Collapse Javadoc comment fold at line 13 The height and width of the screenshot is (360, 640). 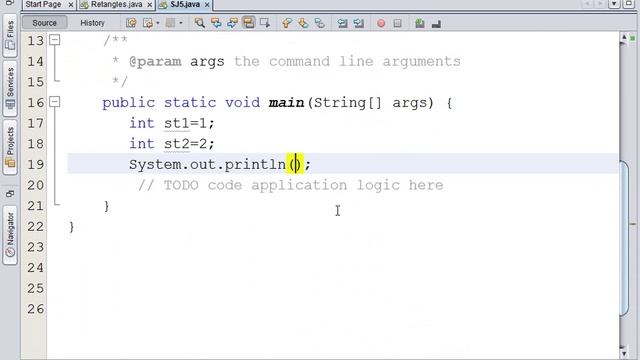pos(55,40)
